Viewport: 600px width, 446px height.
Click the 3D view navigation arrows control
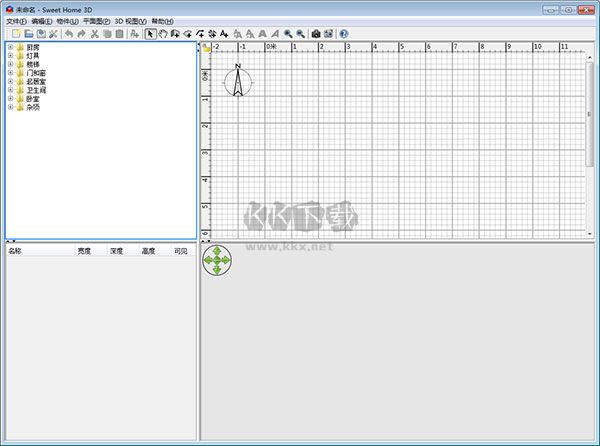(x=217, y=261)
